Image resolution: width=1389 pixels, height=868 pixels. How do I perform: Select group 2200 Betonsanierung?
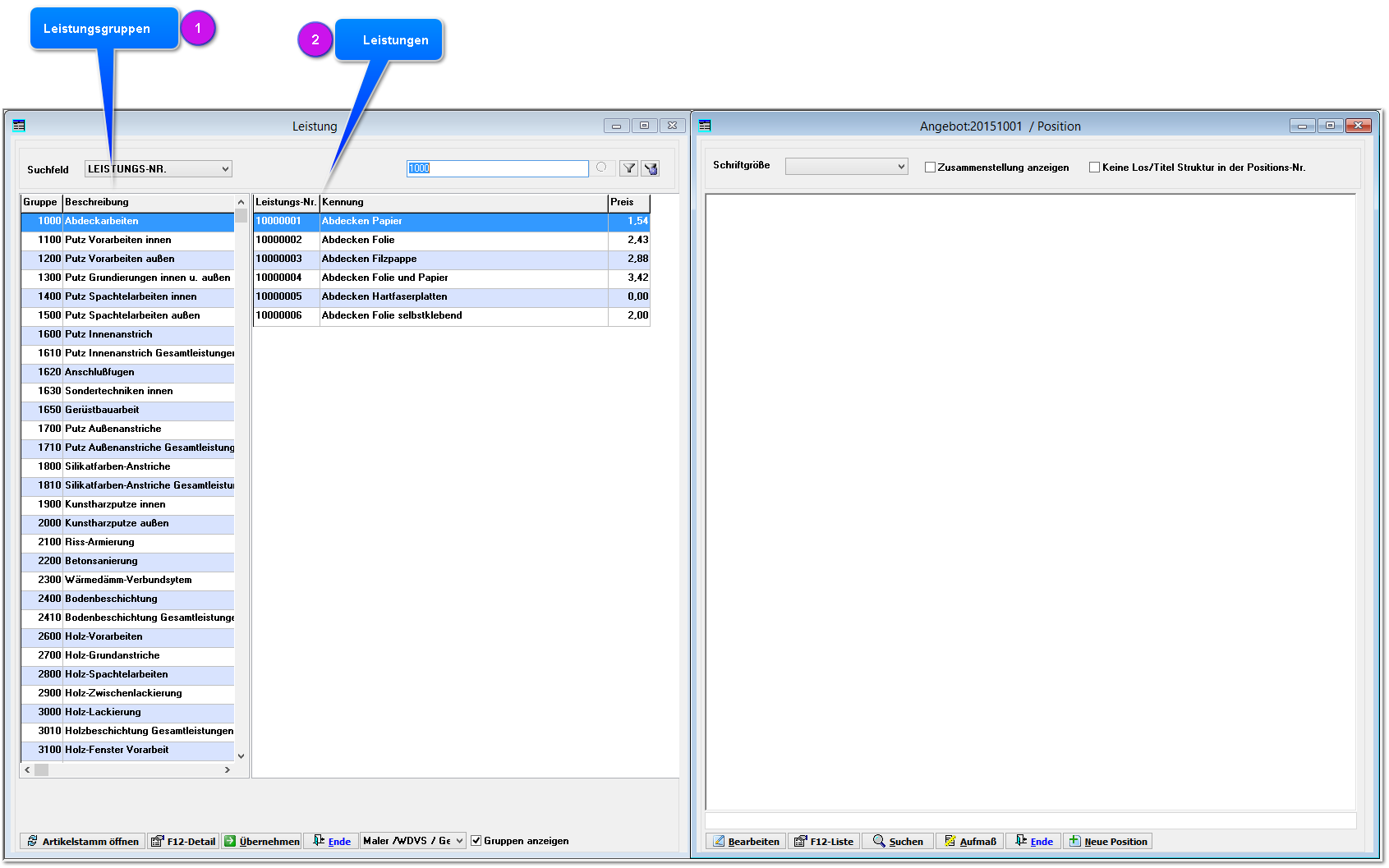pos(127,561)
